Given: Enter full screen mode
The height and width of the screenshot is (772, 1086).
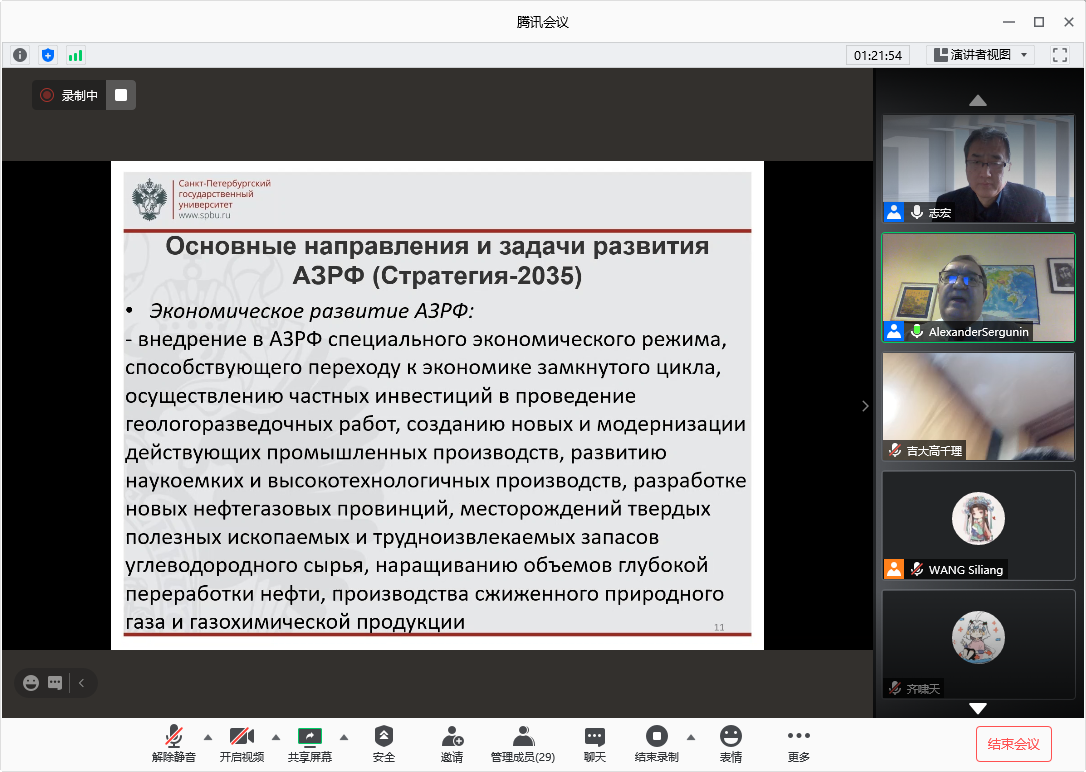Looking at the screenshot, I should pos(1060,55).
